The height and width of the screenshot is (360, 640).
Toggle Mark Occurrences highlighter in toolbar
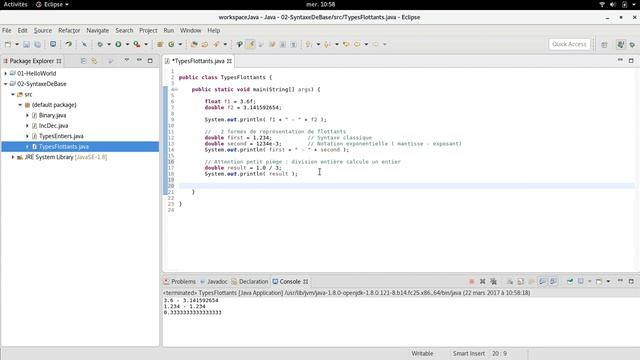(x=251, y=44)
